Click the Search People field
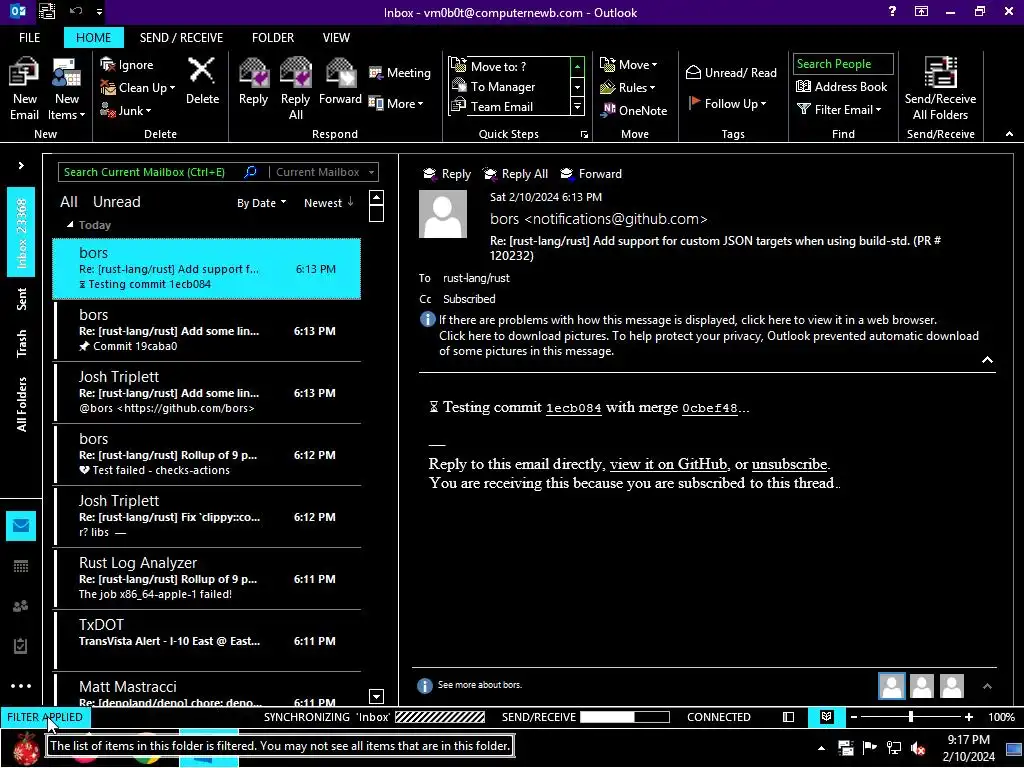Image resolution: width=1024 pixels, height=768 pixels. click(843, 63)
